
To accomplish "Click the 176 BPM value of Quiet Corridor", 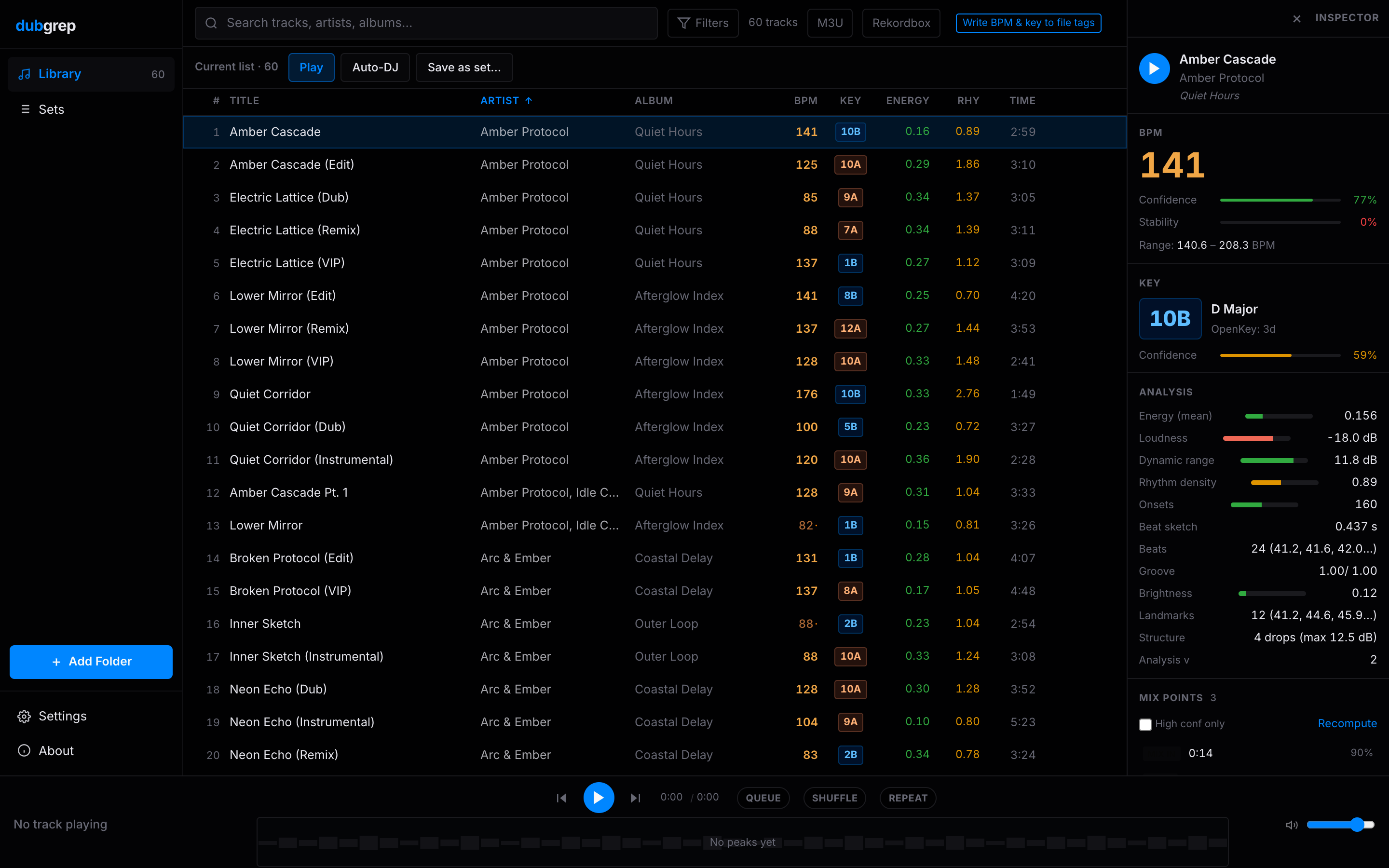I will (x=806, y=394).
